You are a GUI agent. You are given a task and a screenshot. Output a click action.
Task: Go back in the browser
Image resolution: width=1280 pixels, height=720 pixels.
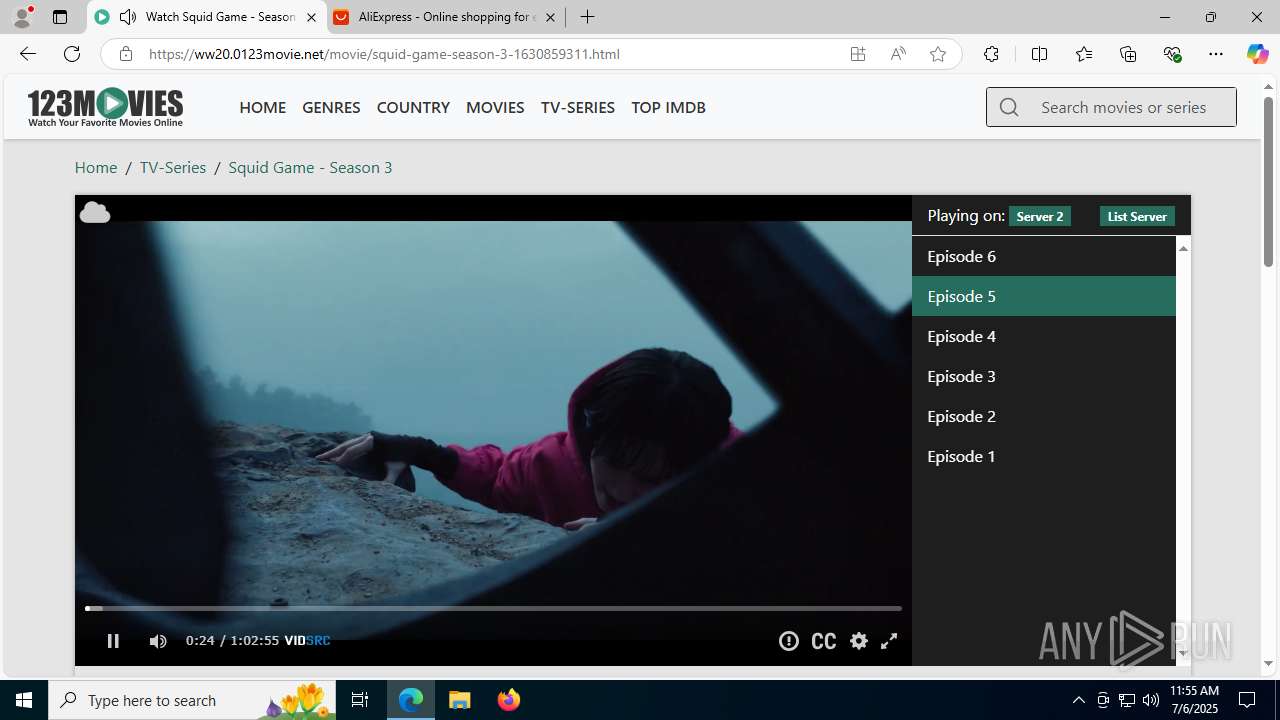(x=27, y=54)
